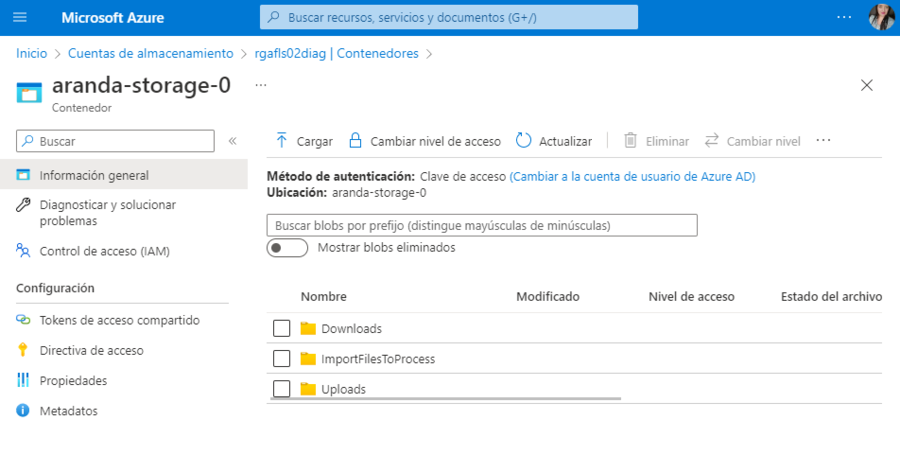Open rgafls02diag | Contenedores breadcrumb

tap(337, 53)
